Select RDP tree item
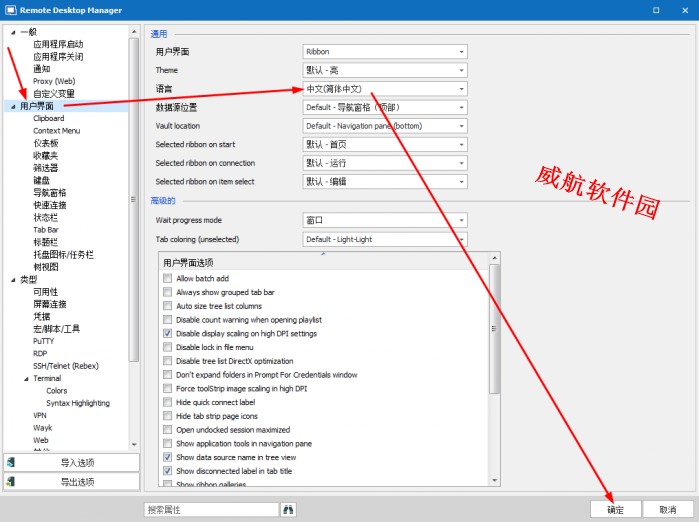This screenshot has width=699, height=522. (x=40, y=353)
